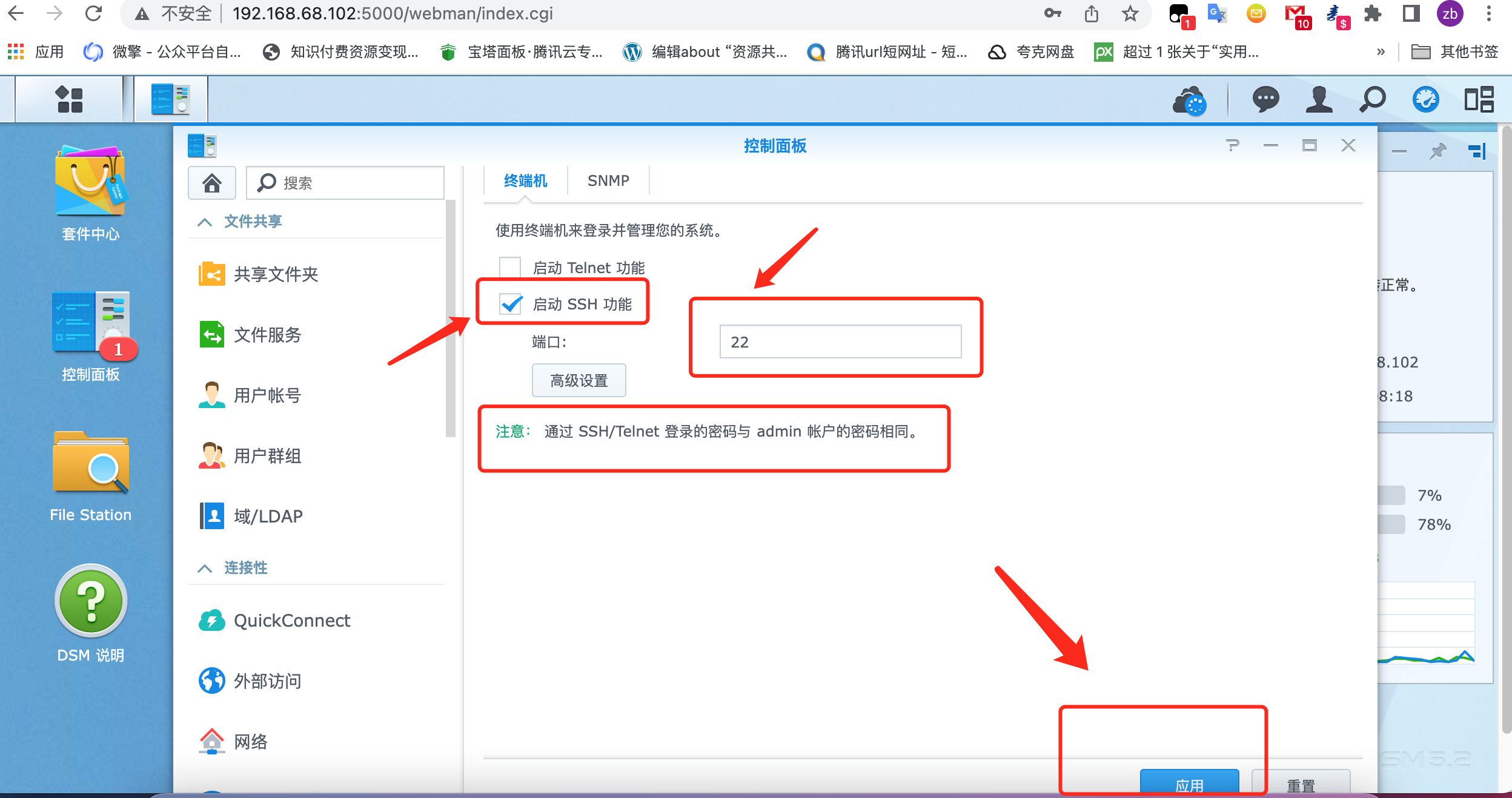
Task: Open Domain/LDAP settings
Action: [x=252, y=516]
